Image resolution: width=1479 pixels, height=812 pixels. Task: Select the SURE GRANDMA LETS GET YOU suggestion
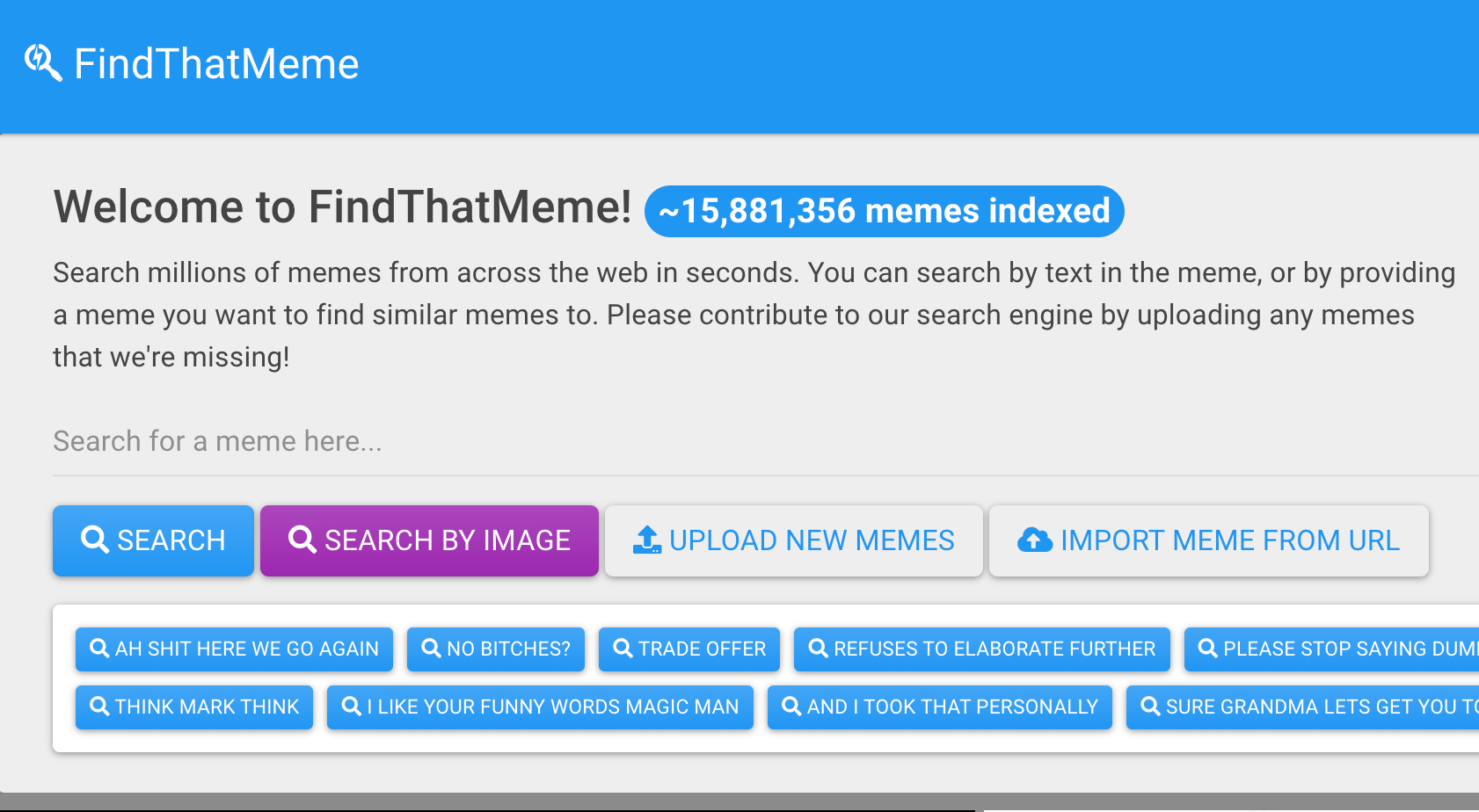1302,707
